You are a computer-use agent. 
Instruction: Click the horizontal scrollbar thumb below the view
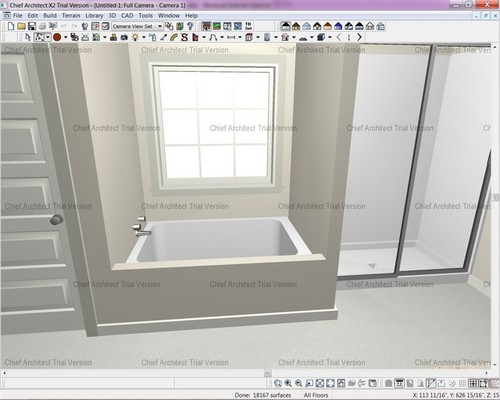268,373
